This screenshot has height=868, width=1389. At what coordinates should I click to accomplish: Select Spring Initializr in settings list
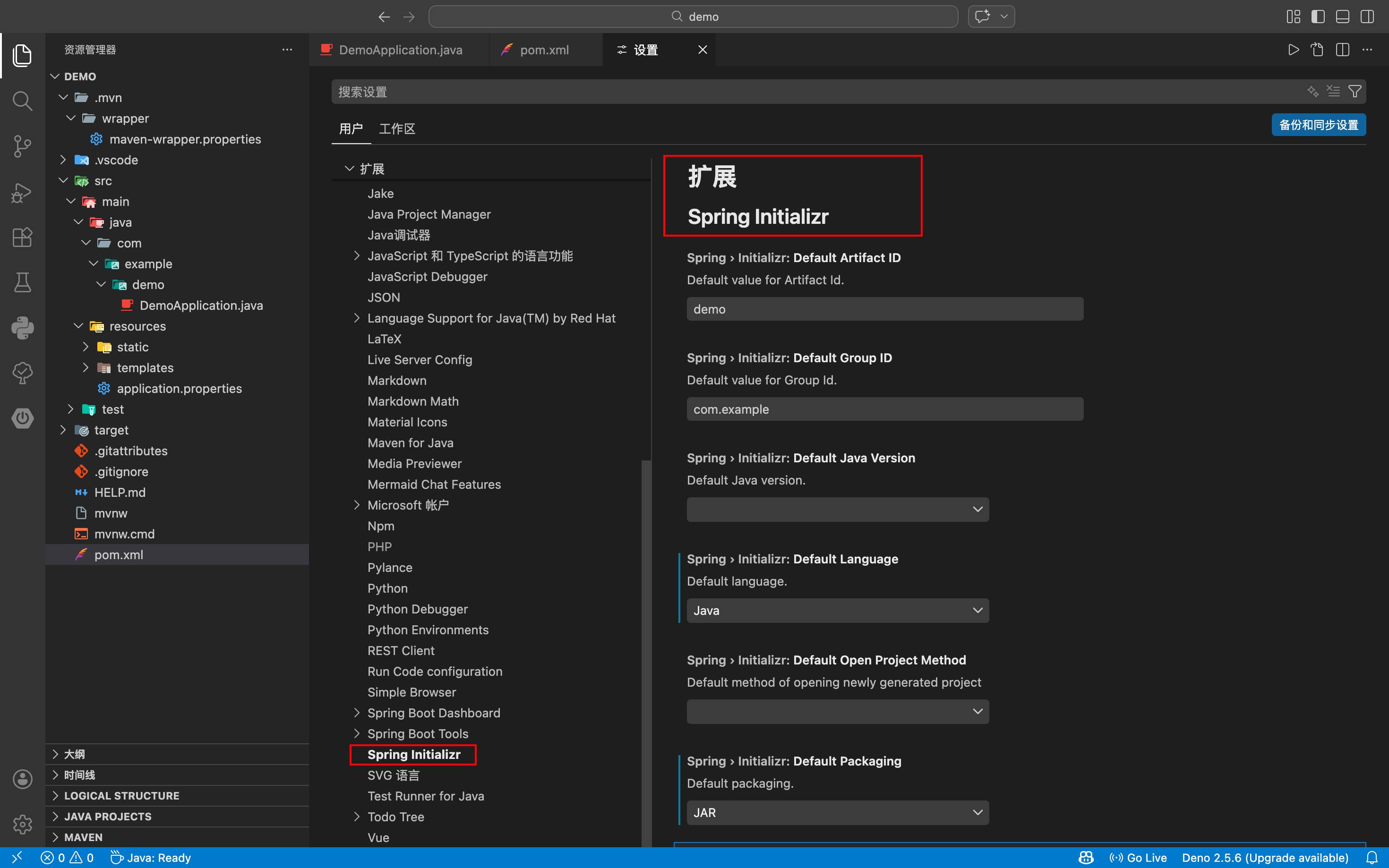point(414,754)
